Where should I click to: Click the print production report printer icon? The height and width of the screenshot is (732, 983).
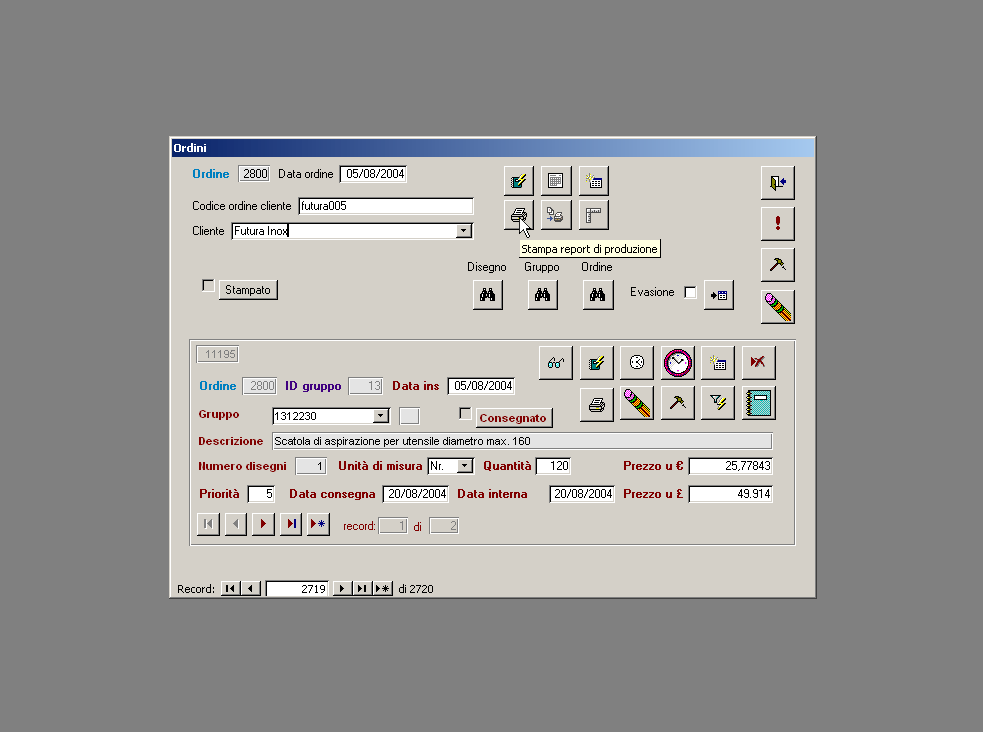pos(518,216)
